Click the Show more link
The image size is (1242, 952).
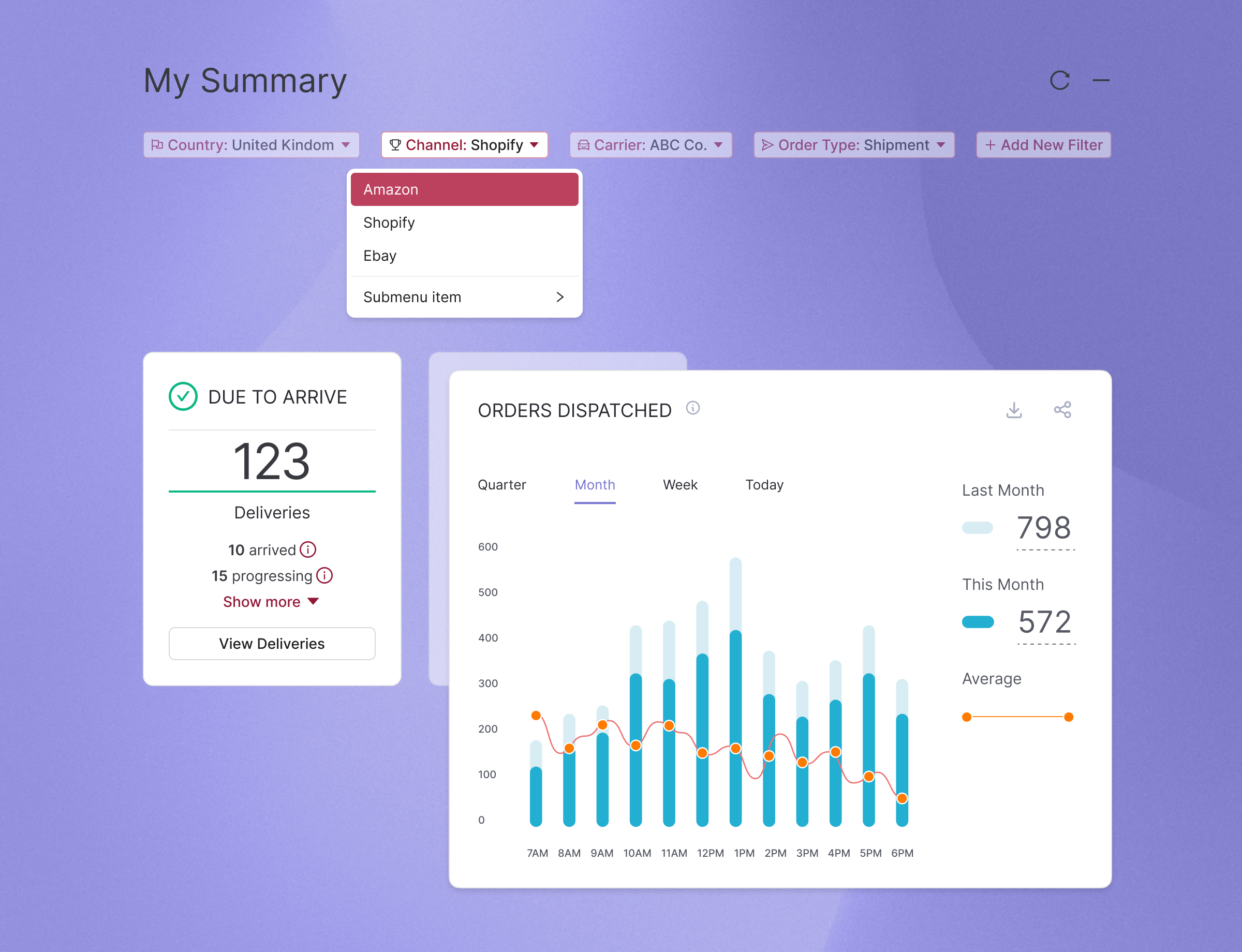click(x=271, y=602)
